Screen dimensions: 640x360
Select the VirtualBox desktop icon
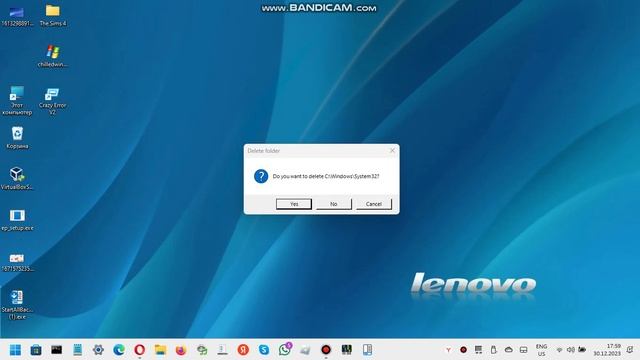(17, 178)
